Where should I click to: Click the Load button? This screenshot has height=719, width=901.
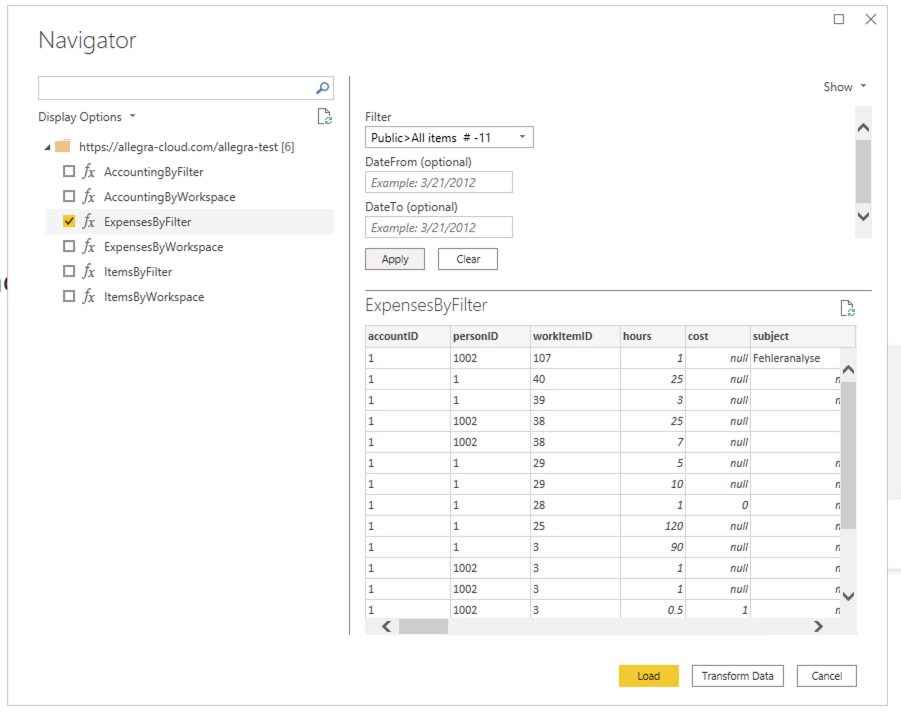[x=648, y=676]
